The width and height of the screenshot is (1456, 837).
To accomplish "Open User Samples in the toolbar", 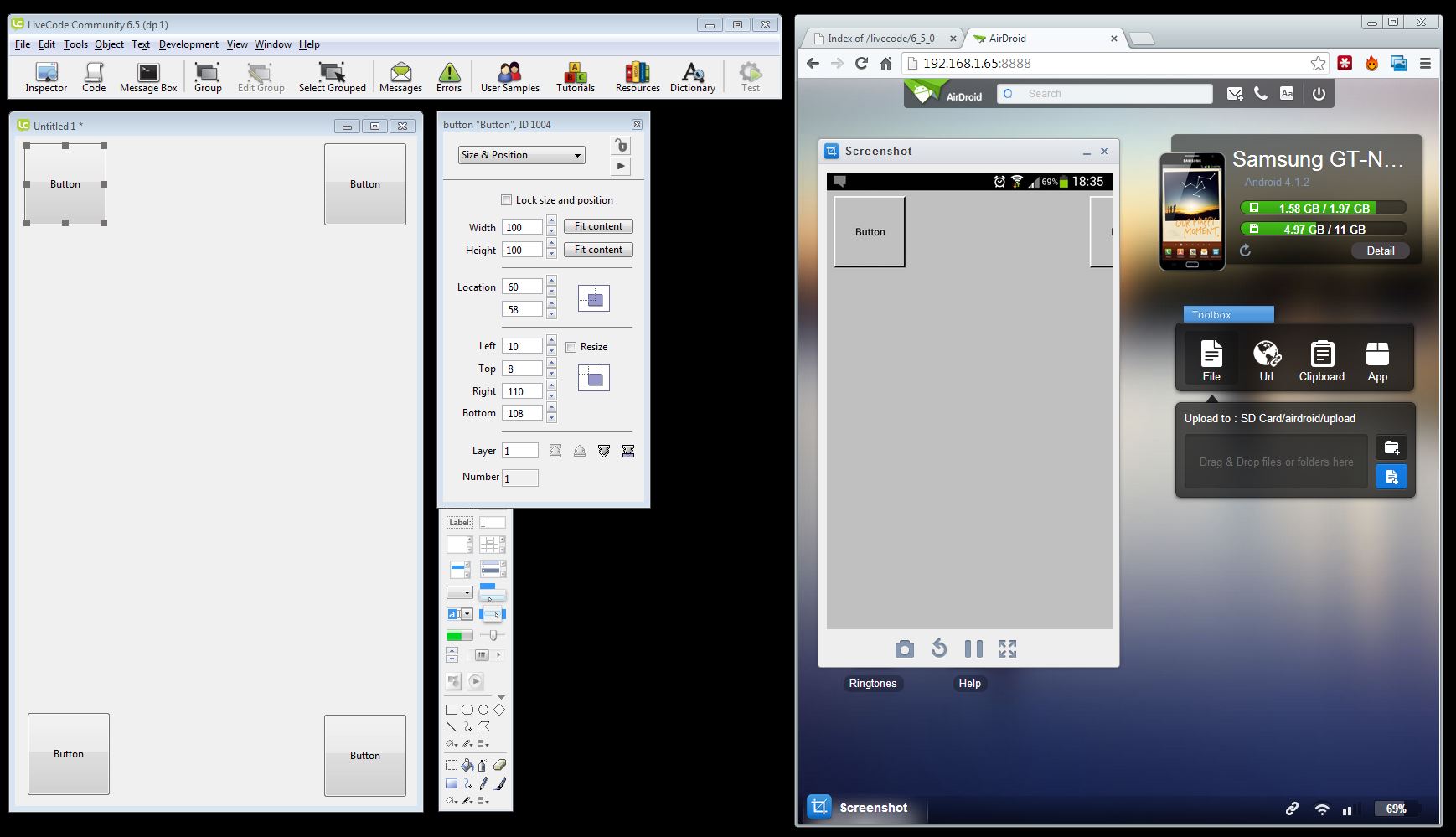I will (x=509, y=77).
